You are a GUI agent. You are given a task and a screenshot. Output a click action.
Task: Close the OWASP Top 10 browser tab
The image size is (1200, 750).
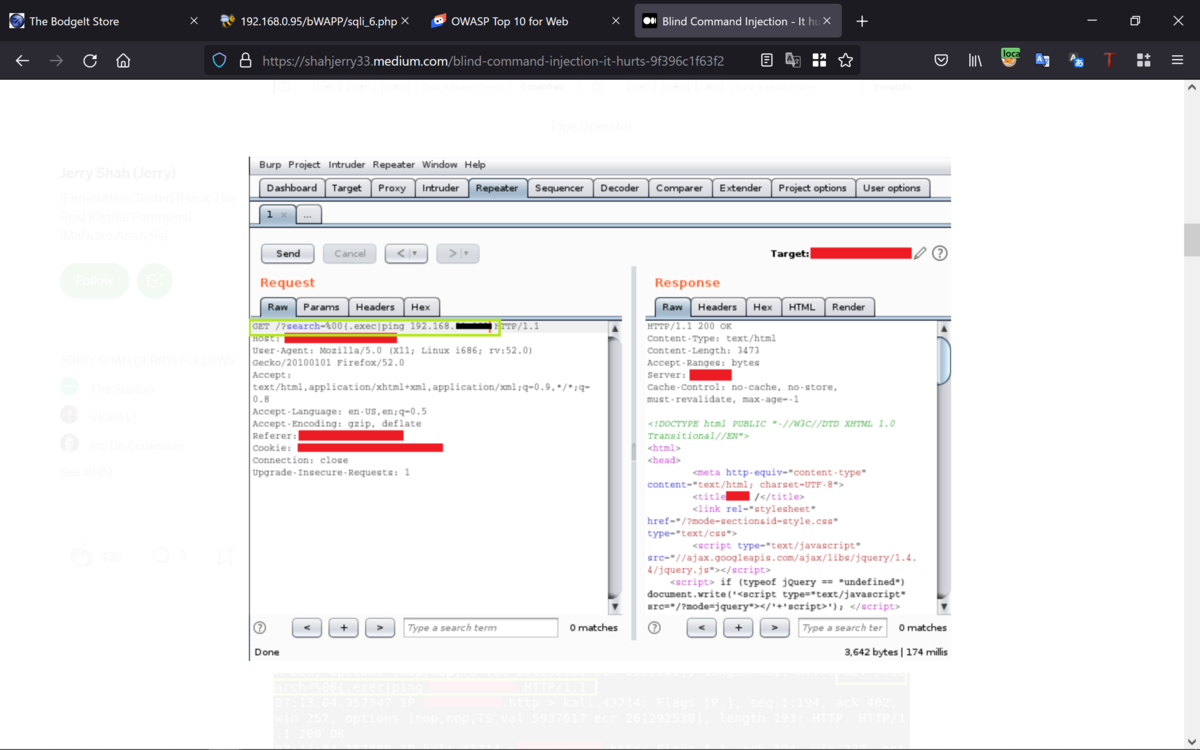[x=618, y=21]
